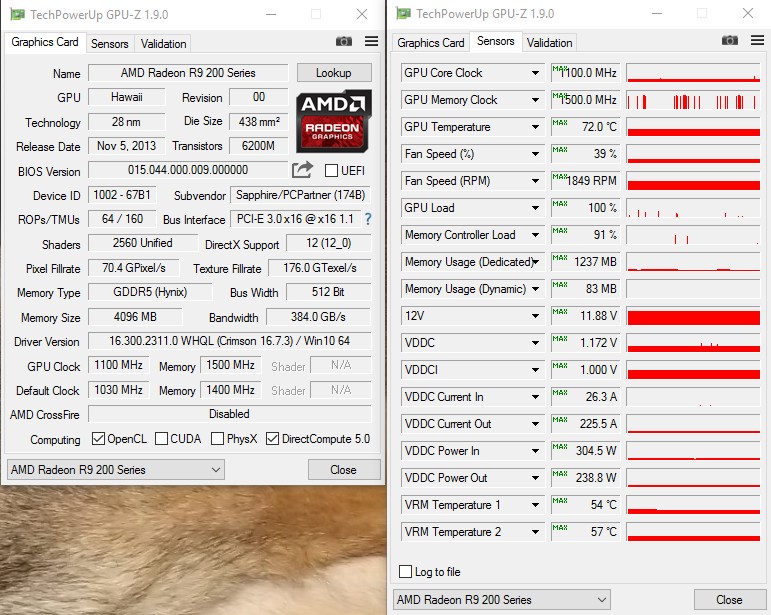
Task: Open GPU selector dropdown in left window
Action: point(116,469)
